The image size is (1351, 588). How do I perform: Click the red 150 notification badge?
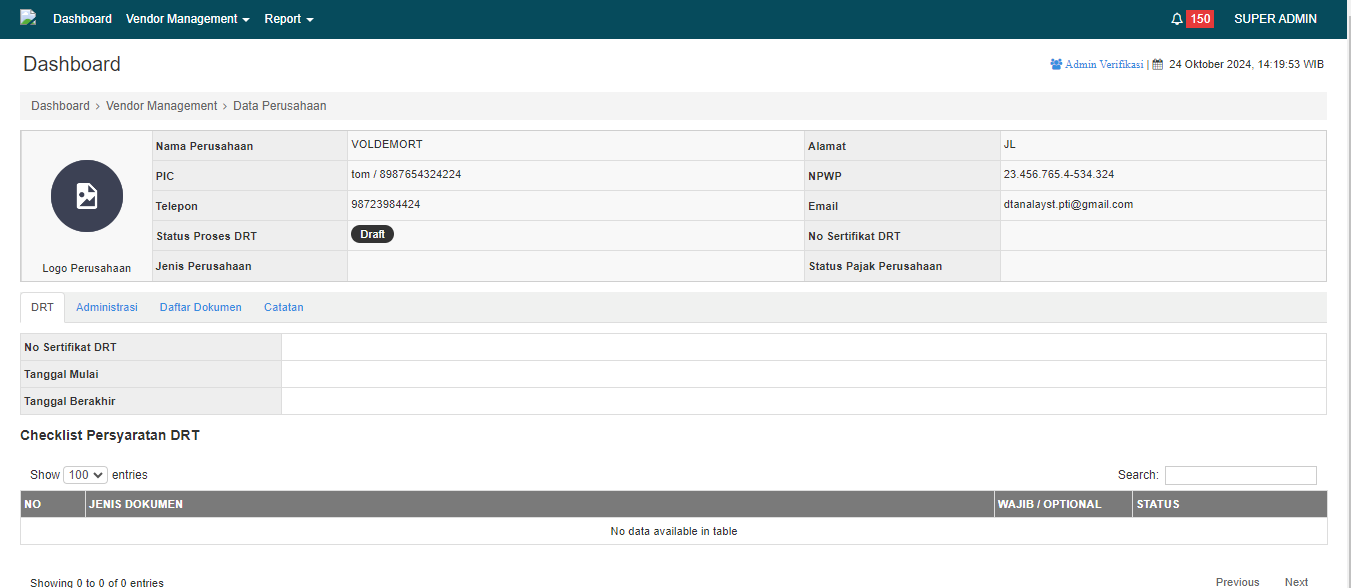point(1200,19)
